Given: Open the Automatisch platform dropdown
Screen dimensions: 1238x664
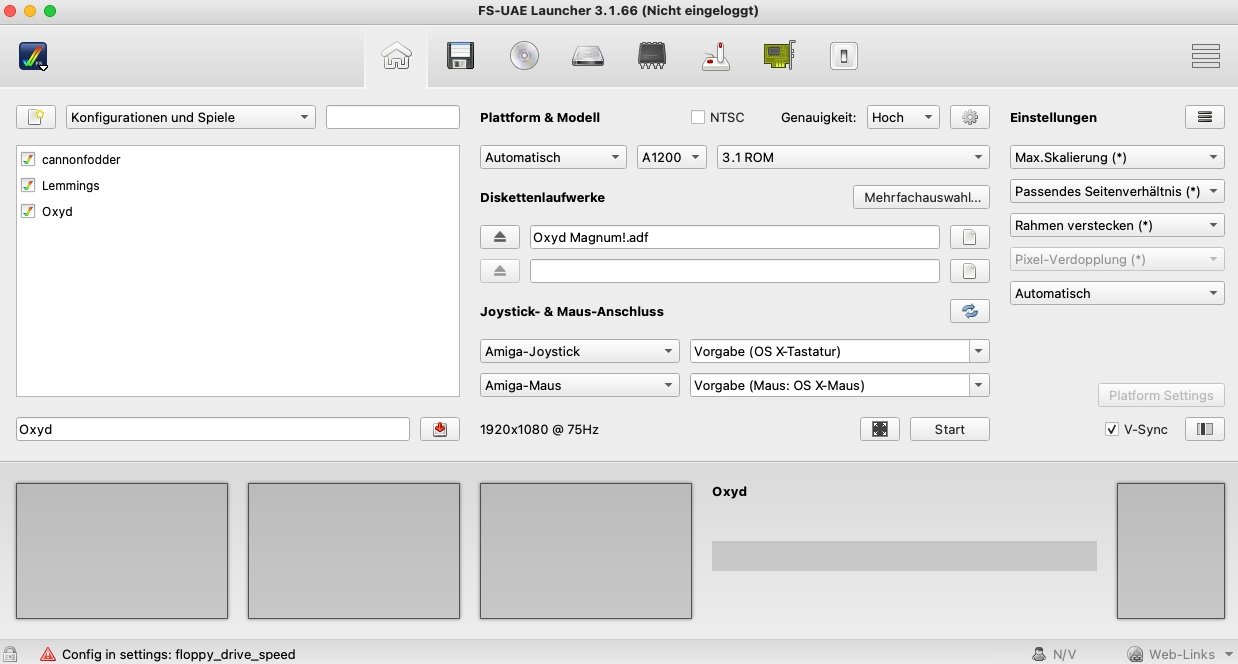Looking at the screenshot, I should [x=553, y=157].
